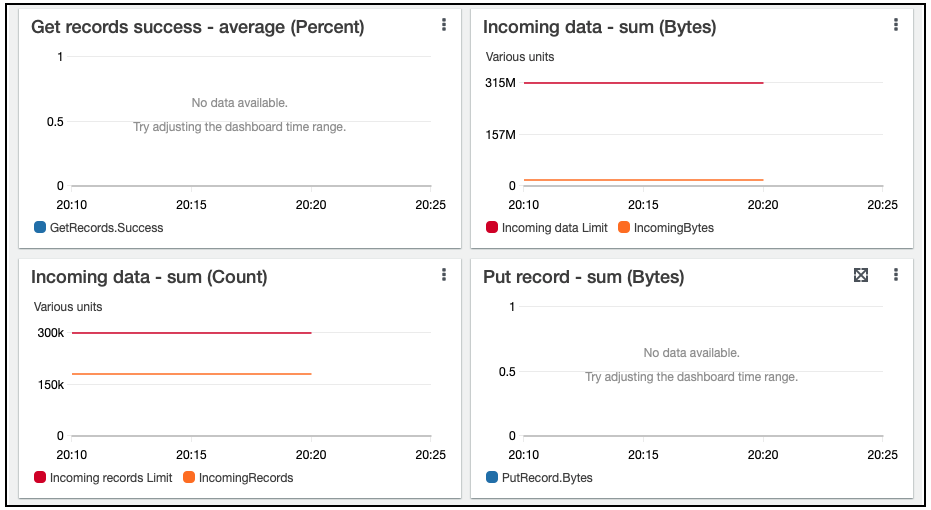Click the GetRecords.Success legend label
The height and width of the screenshot is (510, 931).
coord(106,228)
